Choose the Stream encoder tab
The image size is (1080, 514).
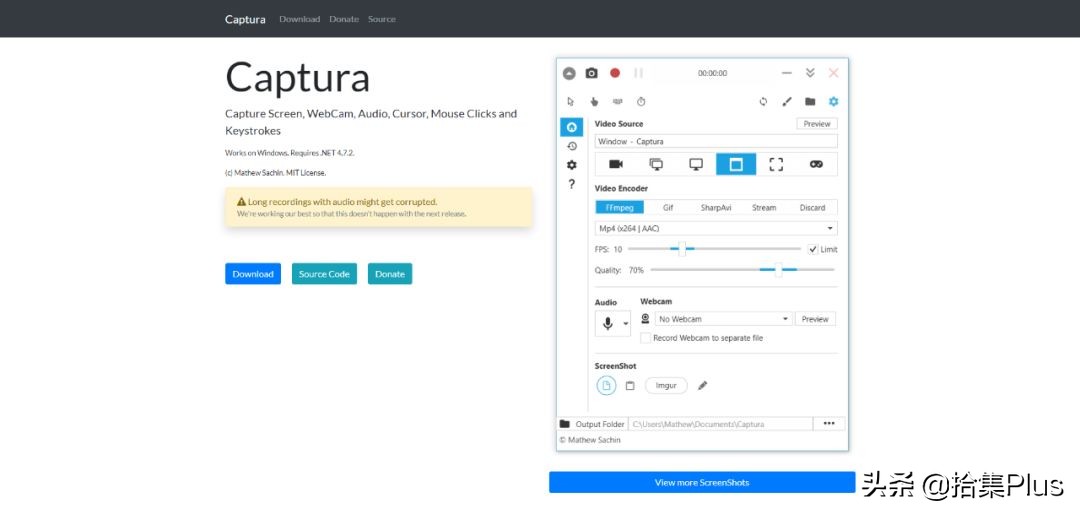click(764, 207)
